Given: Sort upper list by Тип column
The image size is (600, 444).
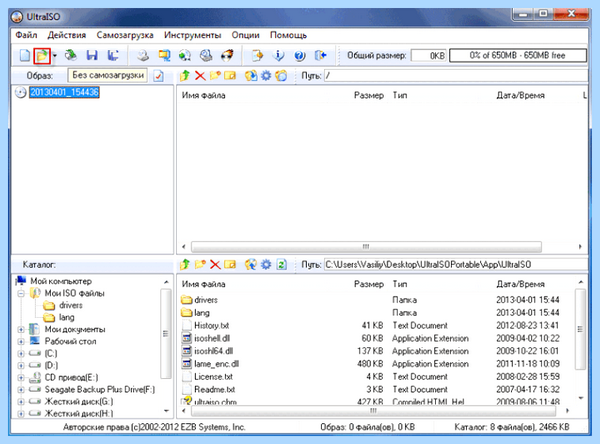Looking at the screenshot, I should coord(399,95).
